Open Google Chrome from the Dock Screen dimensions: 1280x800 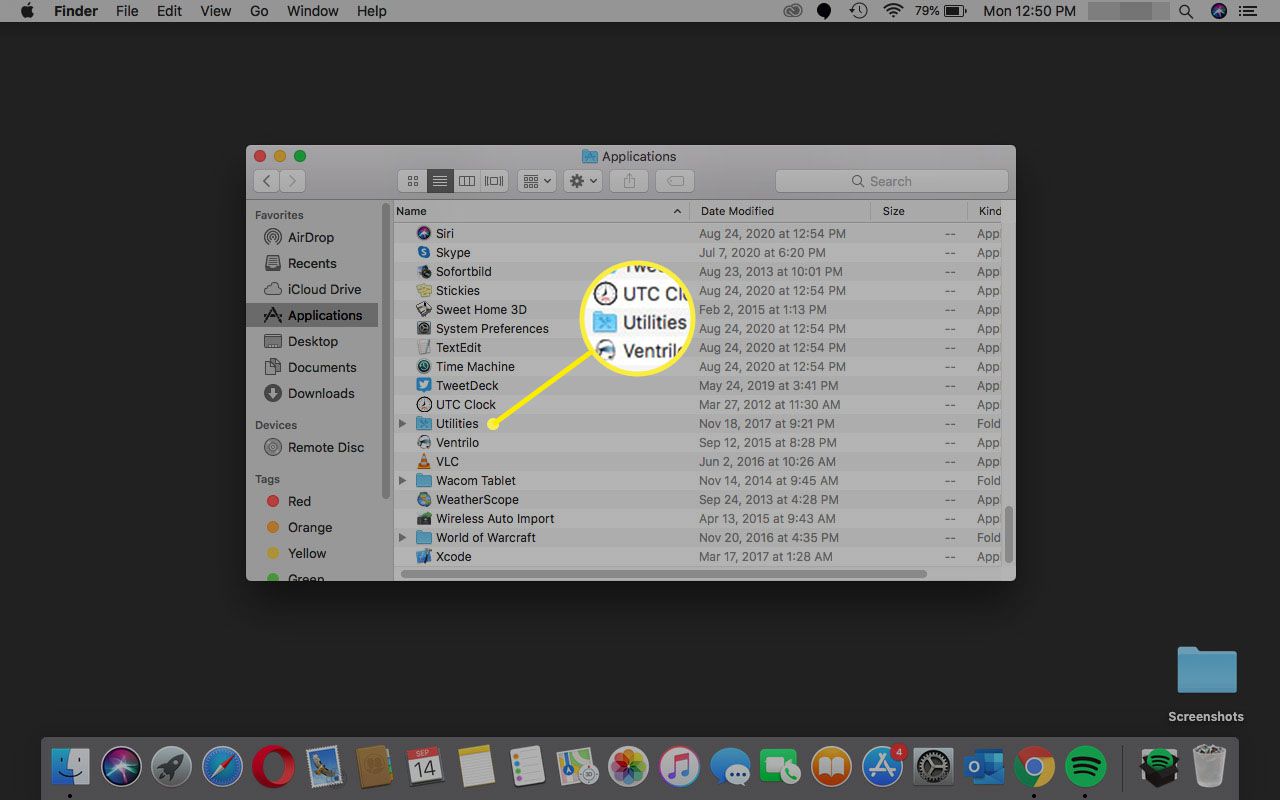pyautogui.click(x=1034, y=767)
